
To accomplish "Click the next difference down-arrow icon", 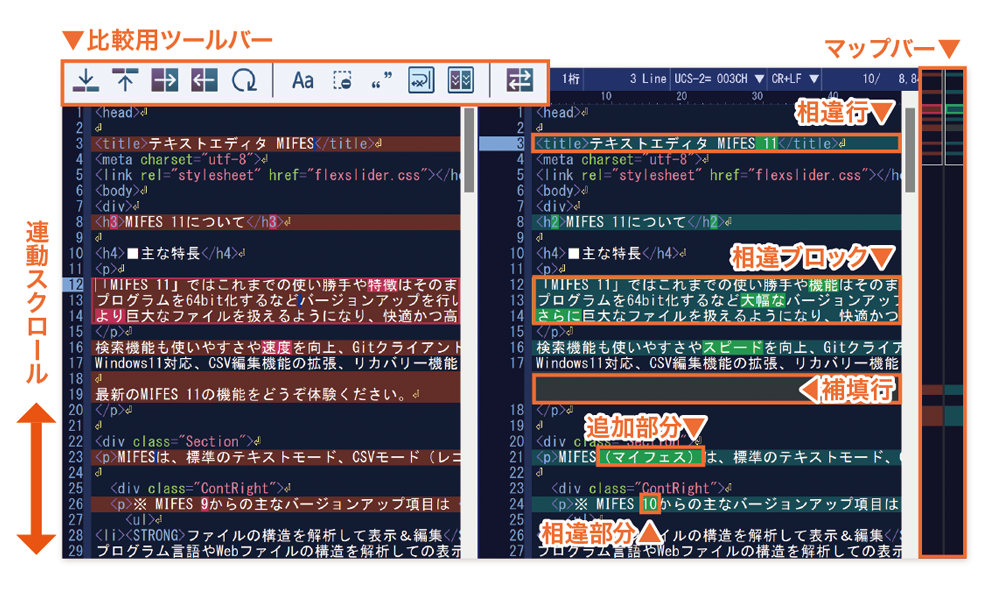I will tap(87, 80).
